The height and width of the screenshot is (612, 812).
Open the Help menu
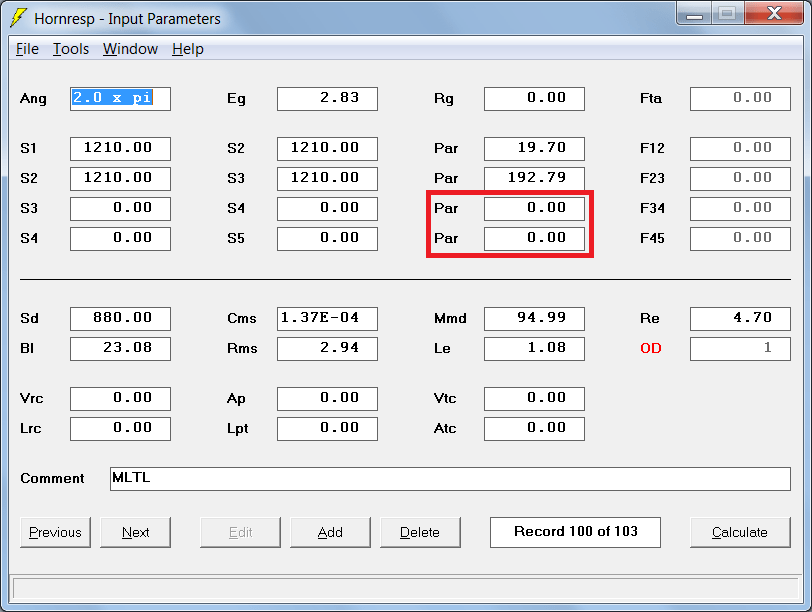tap(187, 49)
